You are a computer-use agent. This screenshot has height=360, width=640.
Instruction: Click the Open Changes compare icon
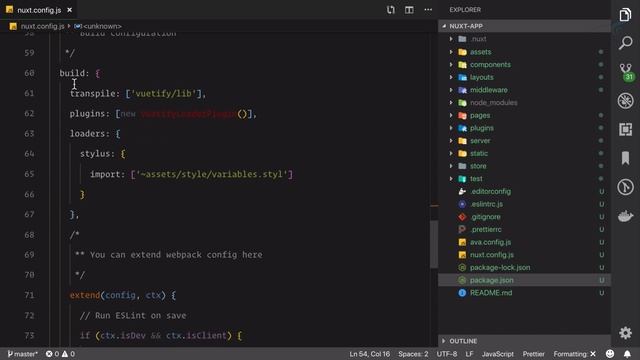point(391,10)
